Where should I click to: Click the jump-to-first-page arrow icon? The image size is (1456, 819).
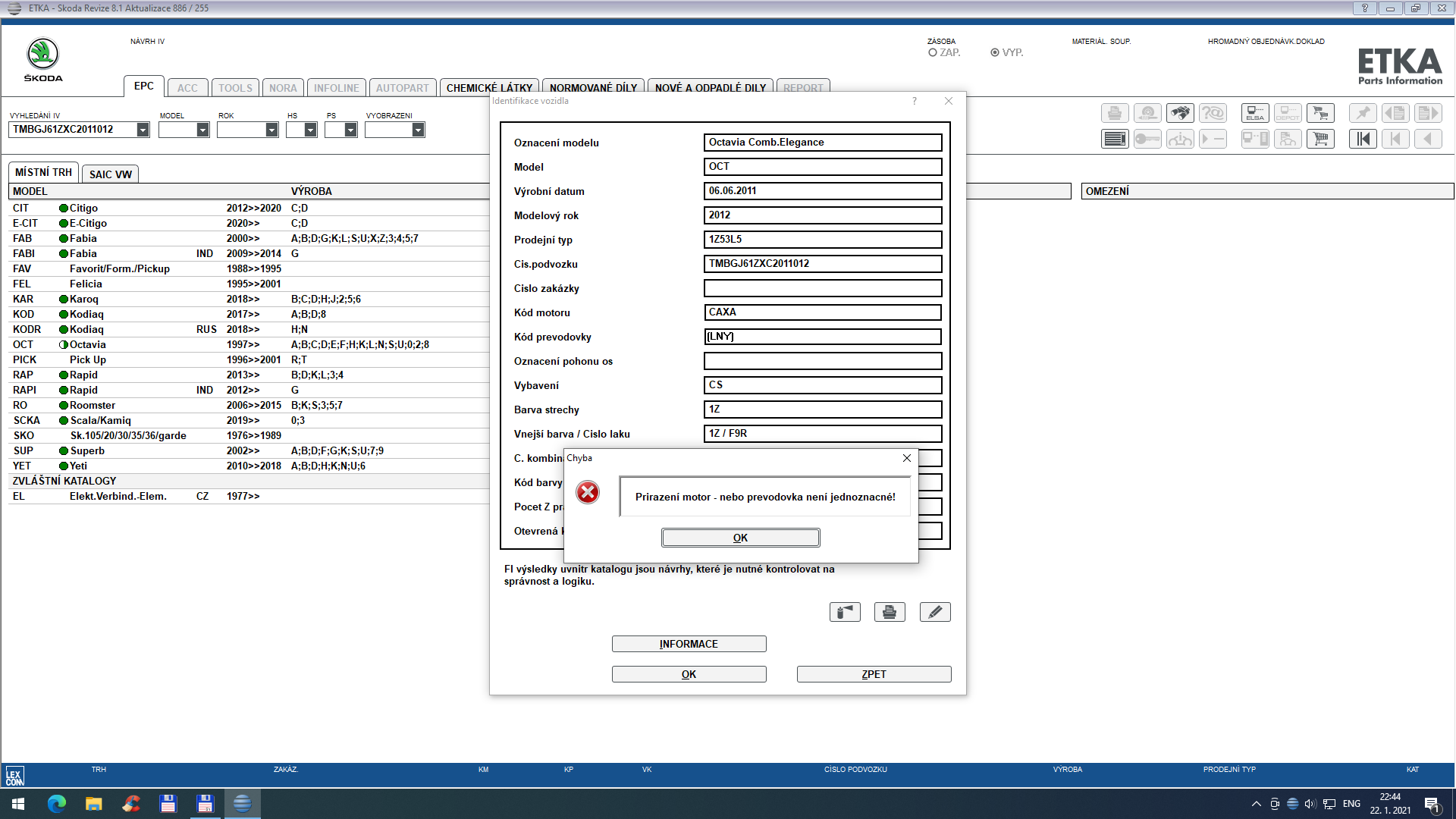point(1363,140)
